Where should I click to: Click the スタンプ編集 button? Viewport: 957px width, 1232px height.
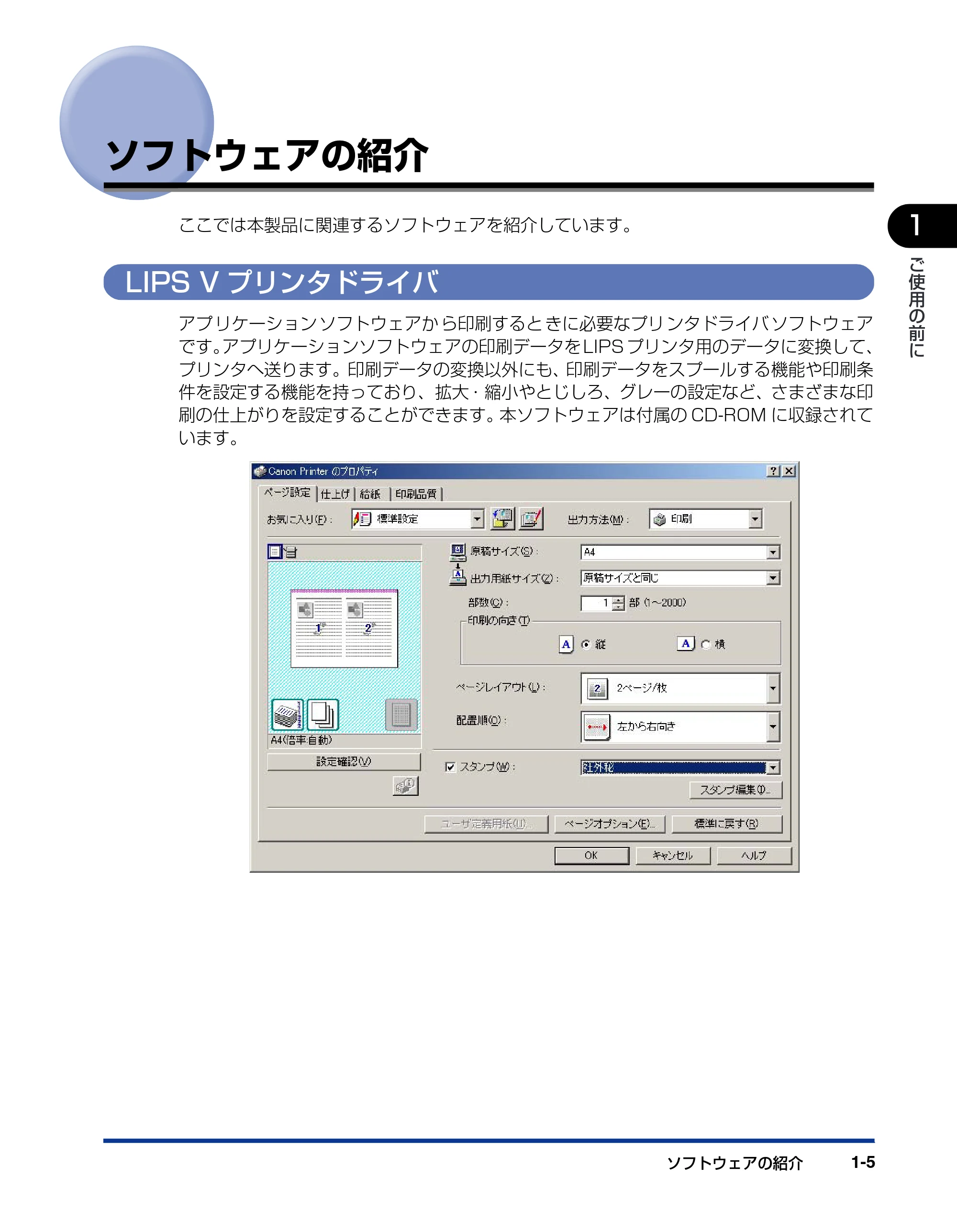coord(736,790)
